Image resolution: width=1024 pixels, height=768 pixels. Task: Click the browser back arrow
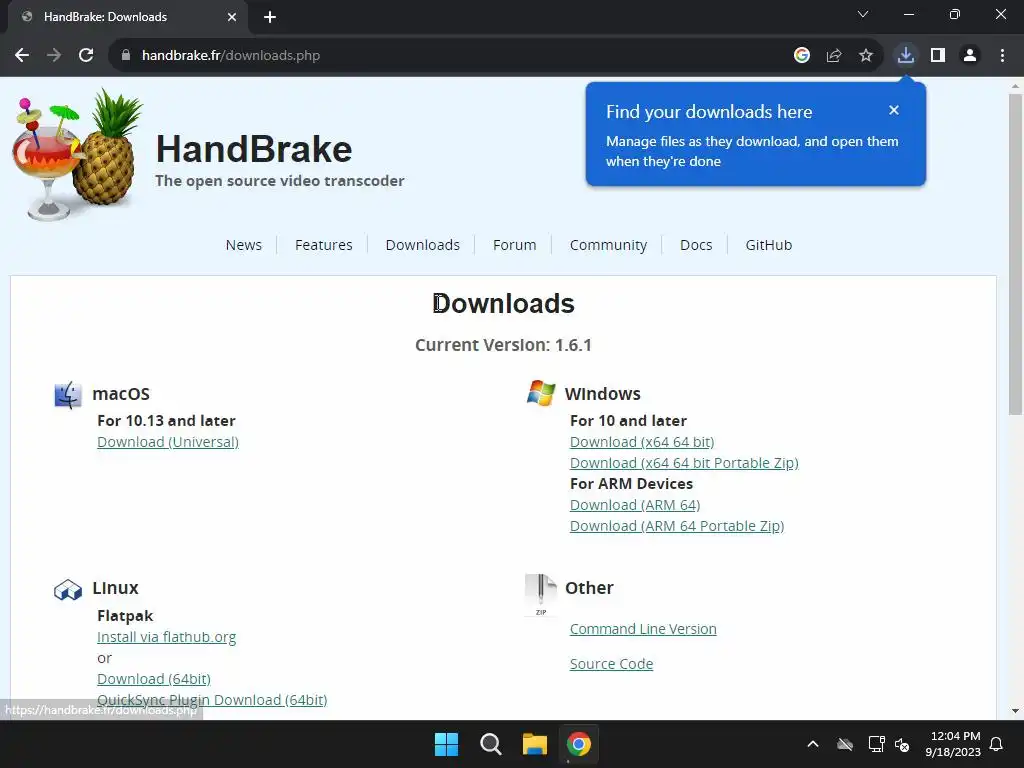tap(22, 56)
